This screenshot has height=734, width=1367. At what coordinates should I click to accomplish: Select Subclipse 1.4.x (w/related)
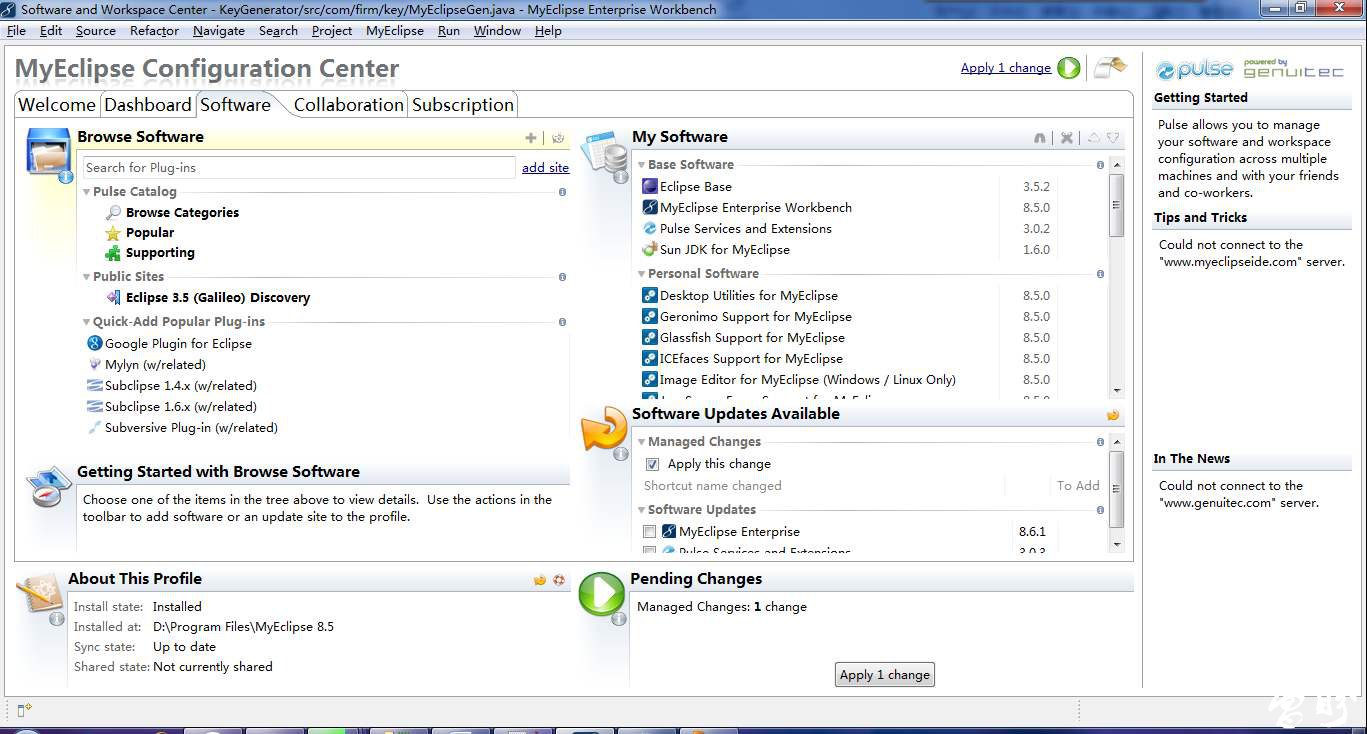(181, 386)
